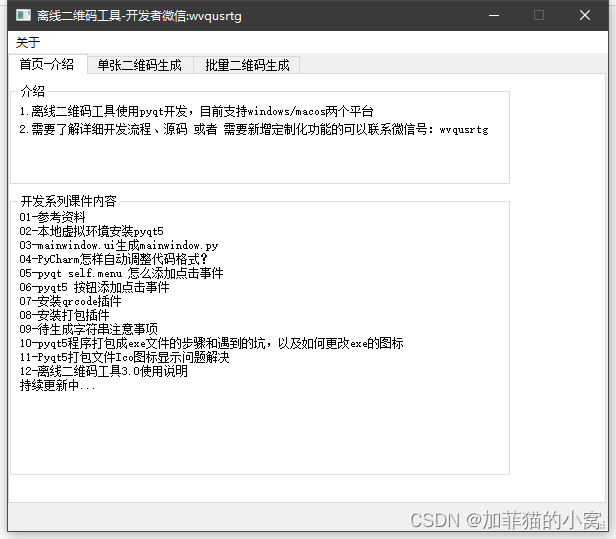Click the window title 离线二维码工具-开发者微信
This screenshot has width=616, height=539.
139,16
